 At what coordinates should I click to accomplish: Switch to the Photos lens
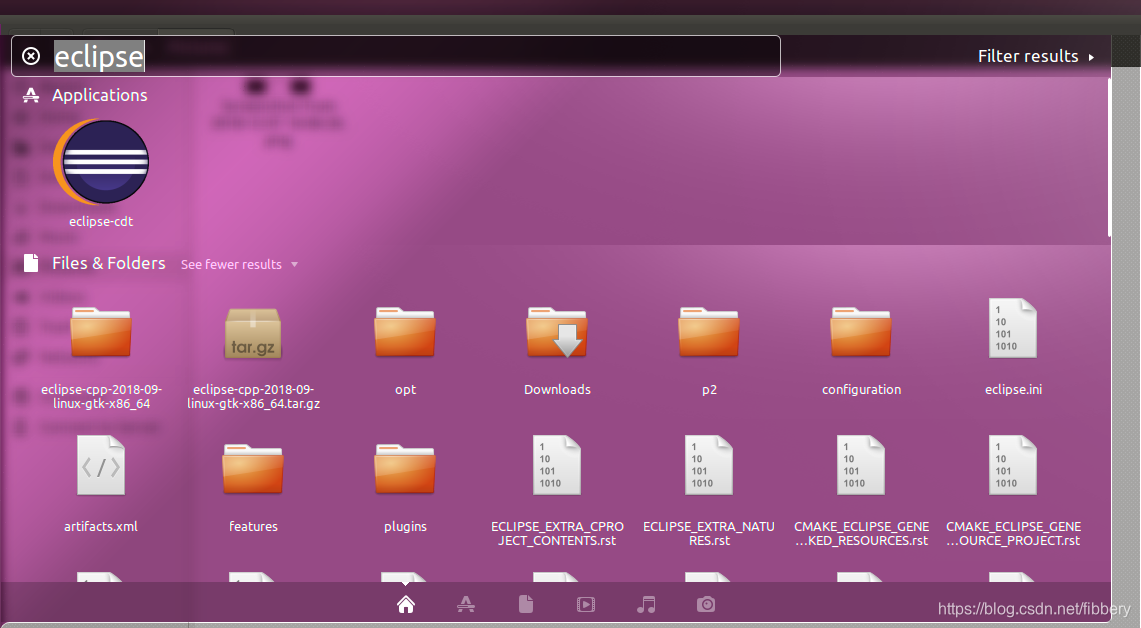[x=706, y=604]
